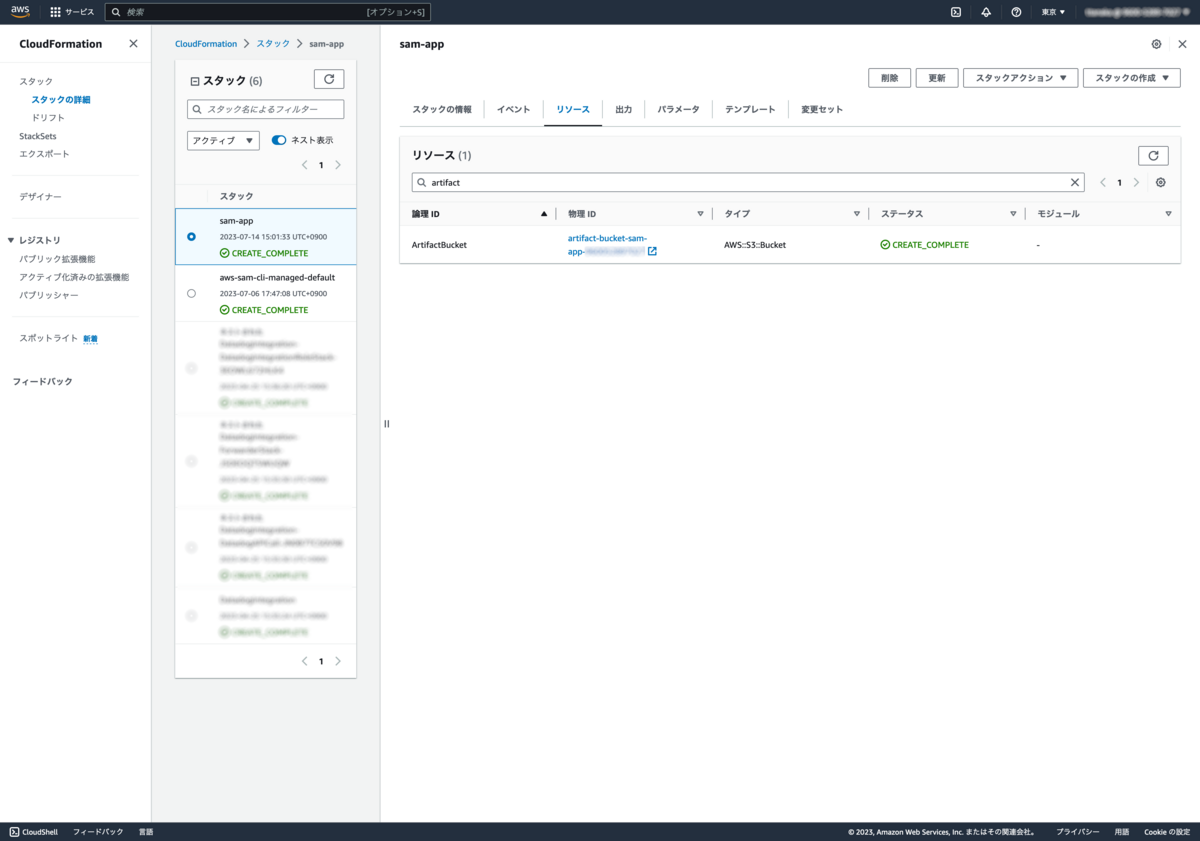Switch to スタックの情報 tab

coord(442,109)
